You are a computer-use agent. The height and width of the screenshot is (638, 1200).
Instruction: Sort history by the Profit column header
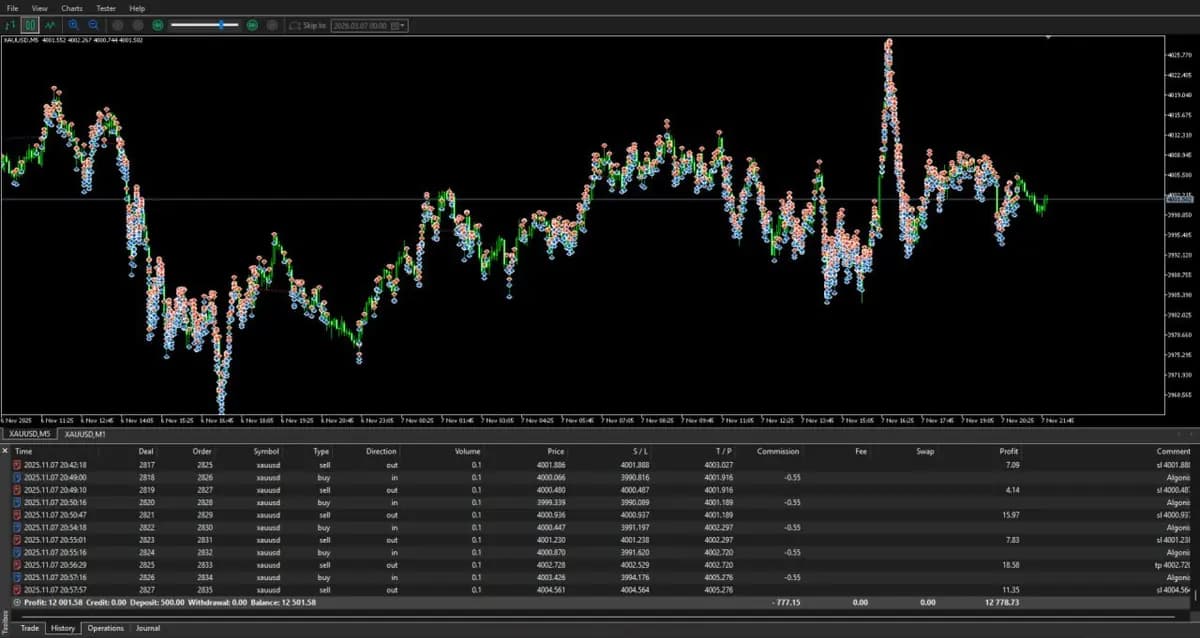[1009, 452]
